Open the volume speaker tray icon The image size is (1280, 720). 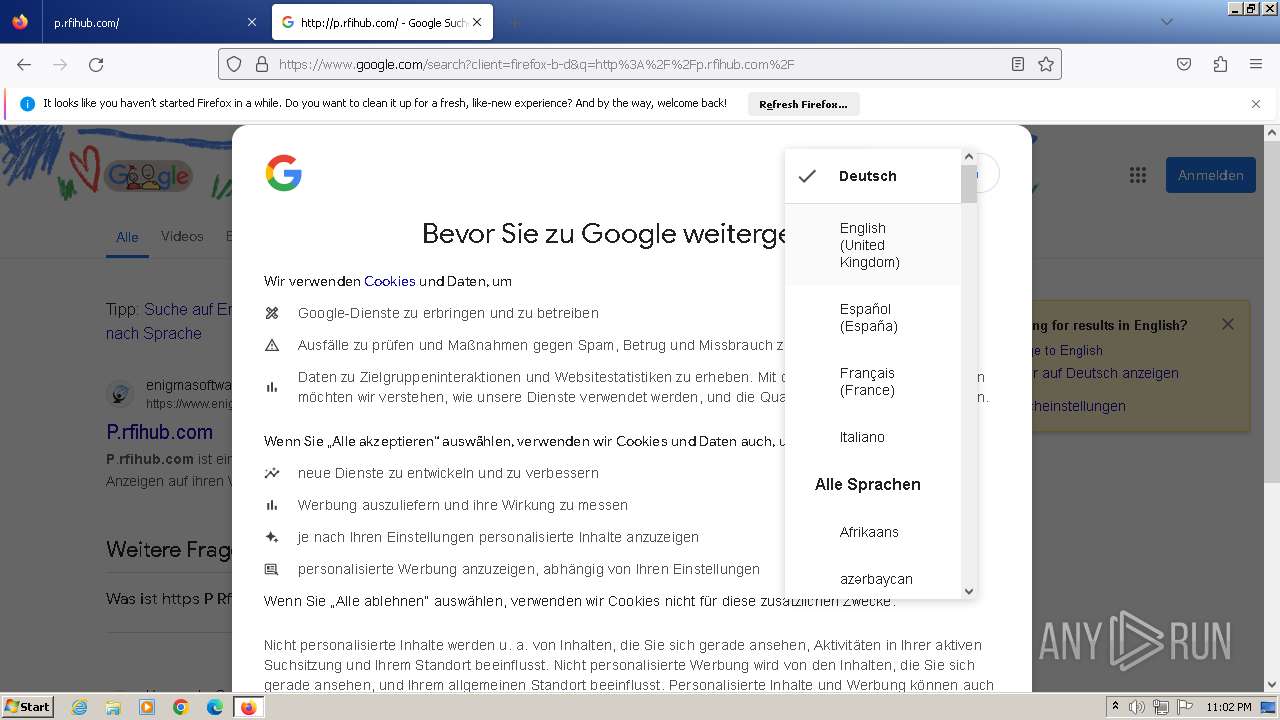click(1137, 707)
